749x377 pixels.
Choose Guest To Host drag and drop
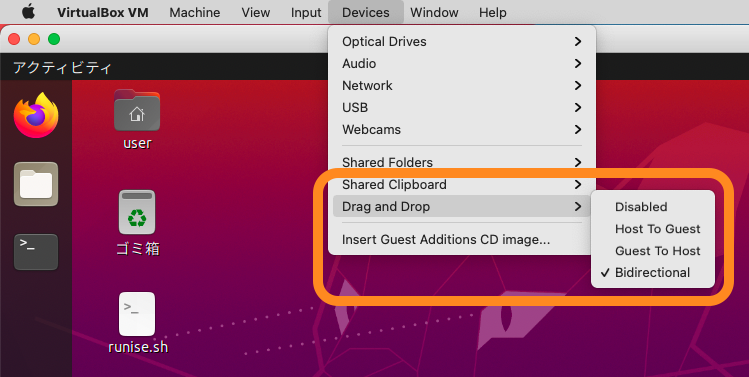653,251
